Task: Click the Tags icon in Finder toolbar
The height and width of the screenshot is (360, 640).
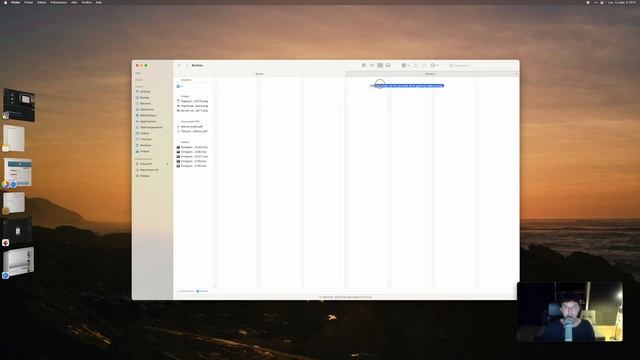Action: pos(424,65)
